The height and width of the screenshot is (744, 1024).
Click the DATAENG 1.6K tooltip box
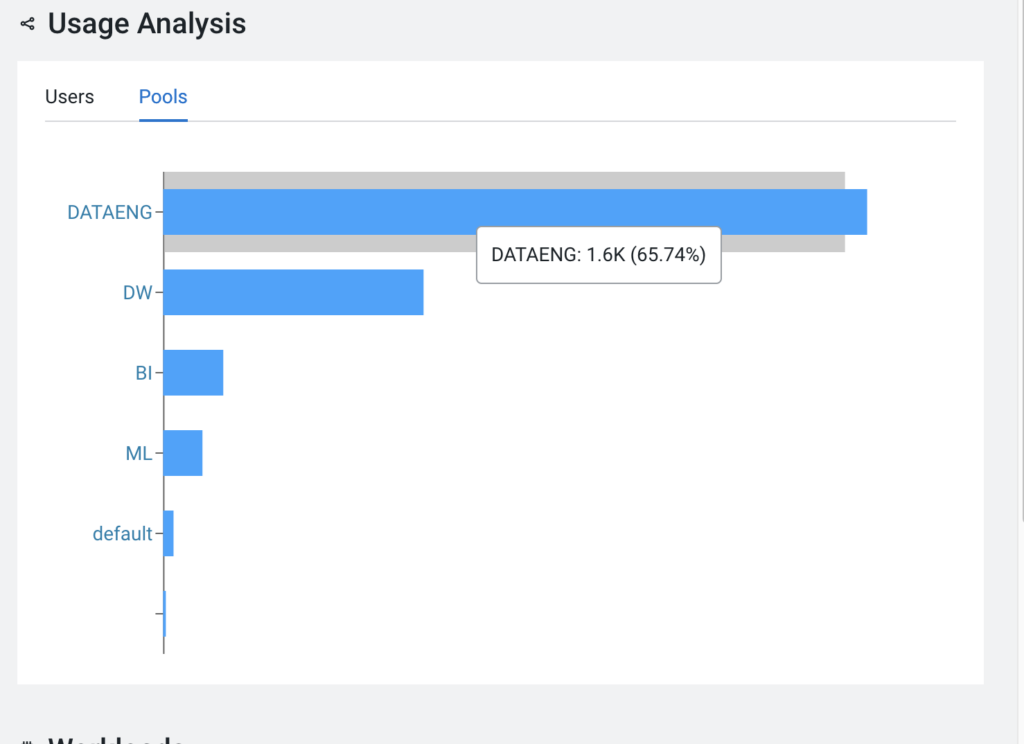click(598, 255)
